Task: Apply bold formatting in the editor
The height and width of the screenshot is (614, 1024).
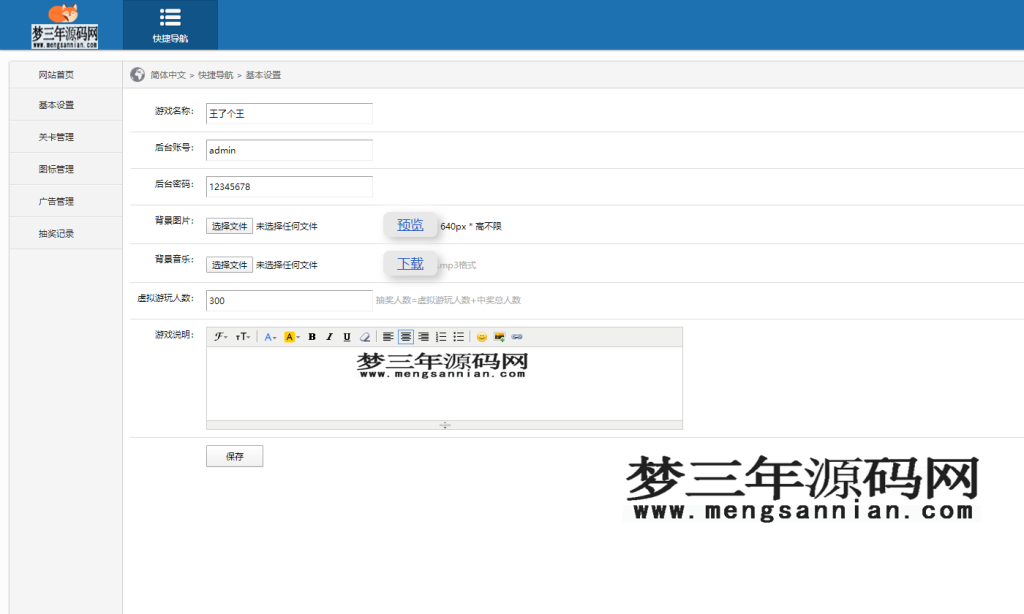Action: [311, 337]
